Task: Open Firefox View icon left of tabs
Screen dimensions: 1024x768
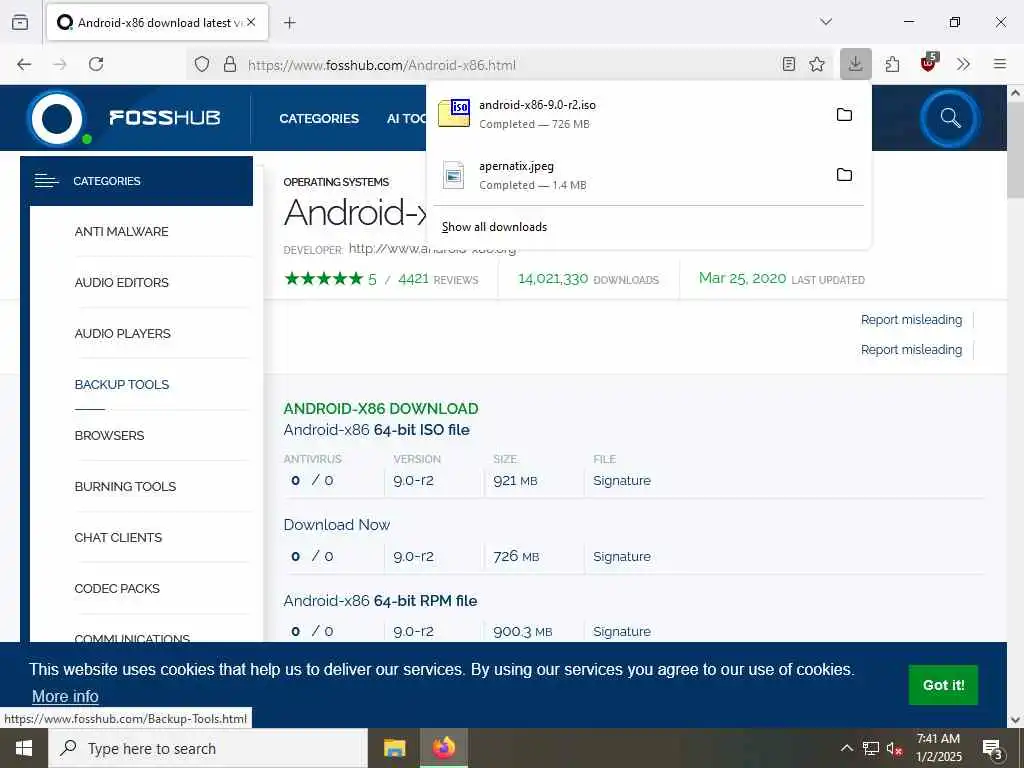Action: point(20,22)
